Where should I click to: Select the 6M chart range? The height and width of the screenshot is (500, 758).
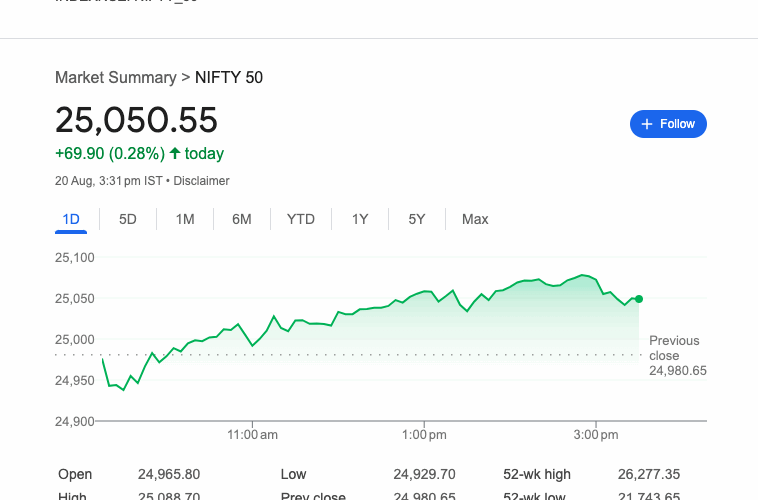tap(242, 219)
